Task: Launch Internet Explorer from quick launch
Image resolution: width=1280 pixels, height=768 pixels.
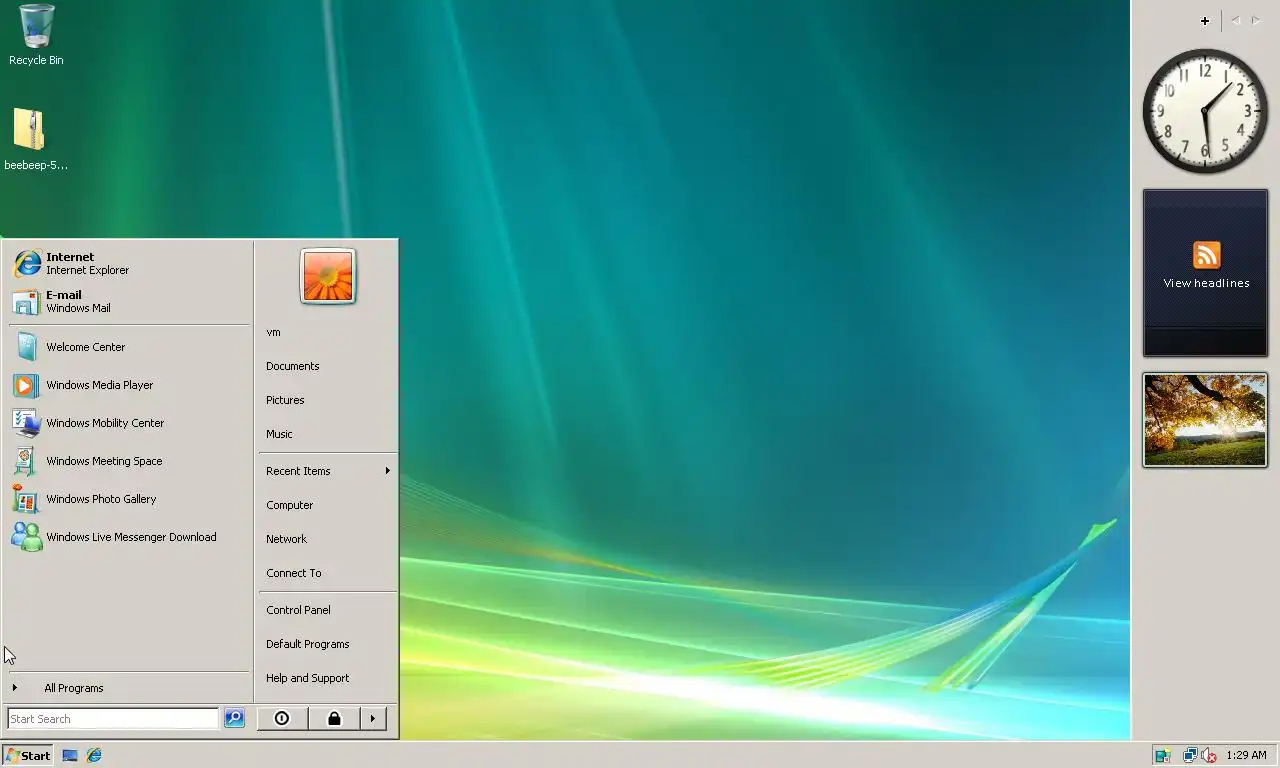Action: [94, 755]
